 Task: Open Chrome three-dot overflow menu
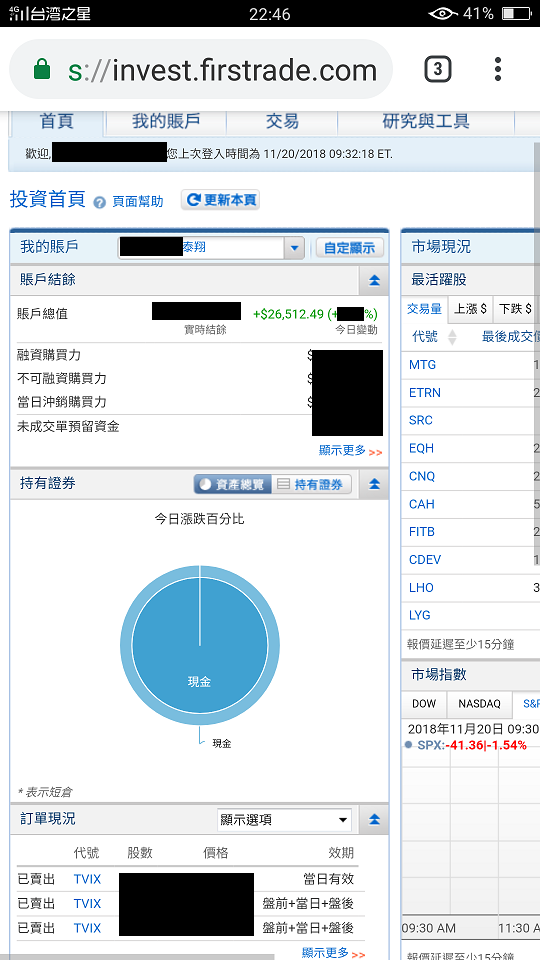pos(498,69)
